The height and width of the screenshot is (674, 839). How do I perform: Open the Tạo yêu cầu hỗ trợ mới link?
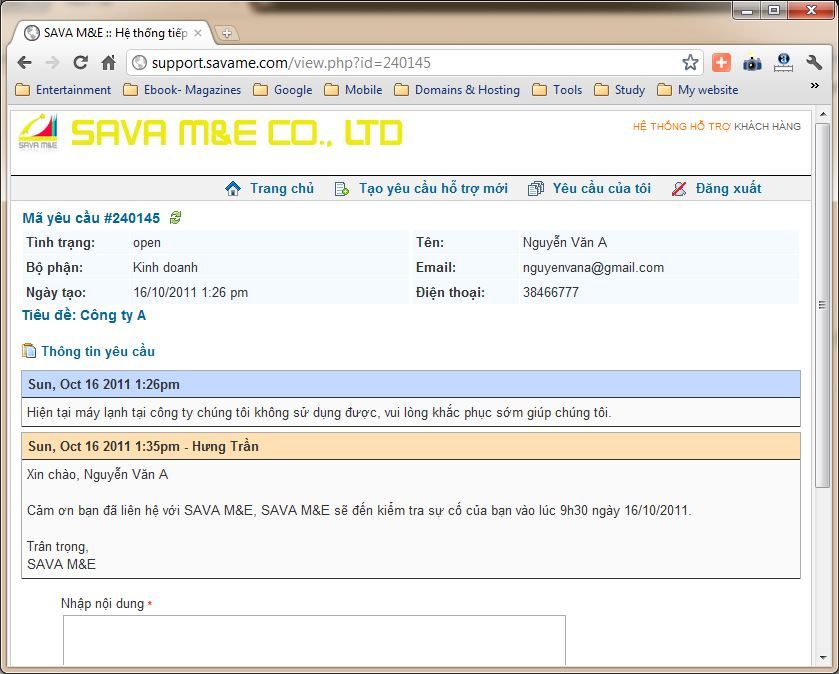[433, 188]
